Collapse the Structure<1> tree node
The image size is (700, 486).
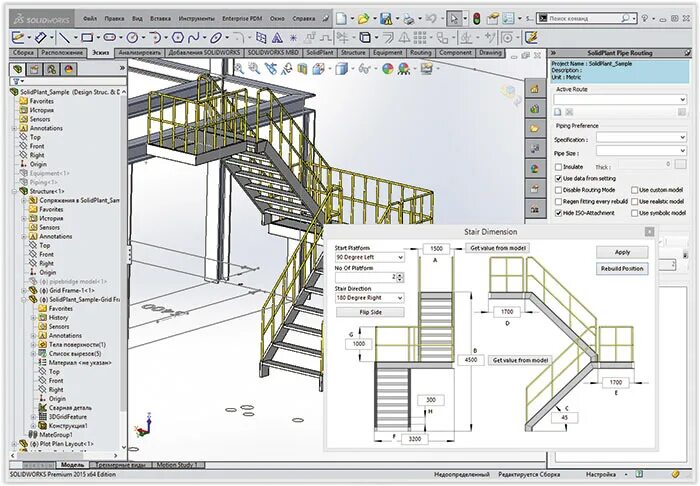[14, 191]
